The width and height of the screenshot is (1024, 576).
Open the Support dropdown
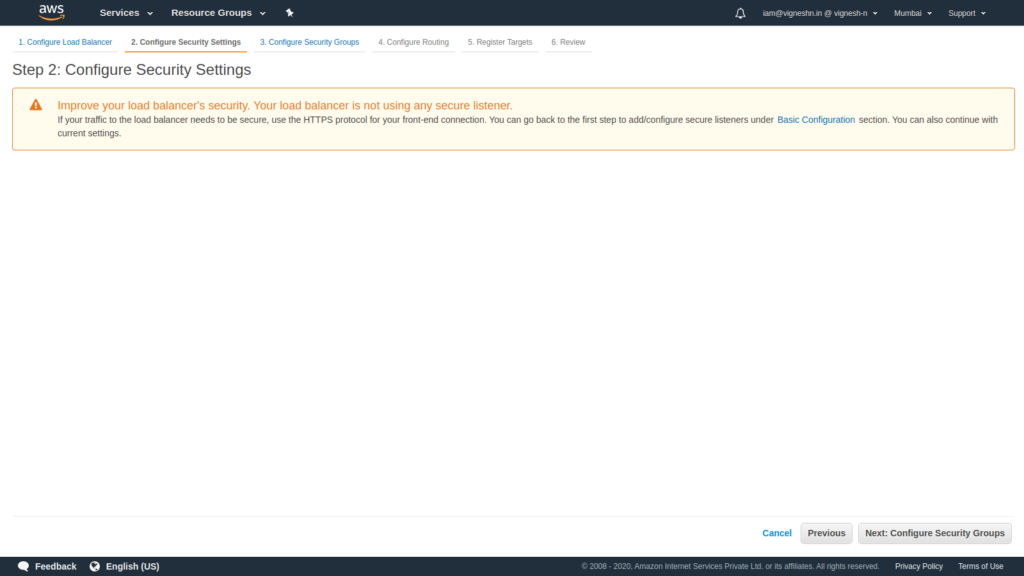point(967,13)
